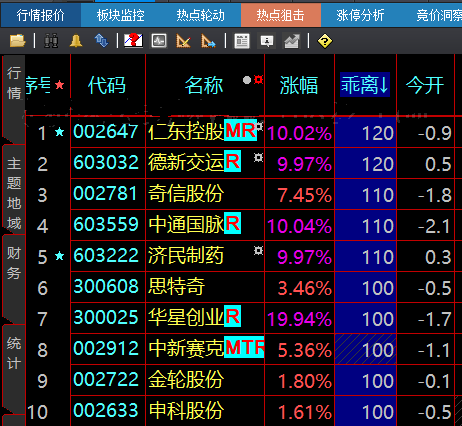462x426 pixels.
Task: Open the news page icon
Action: (x=242, y=41)
